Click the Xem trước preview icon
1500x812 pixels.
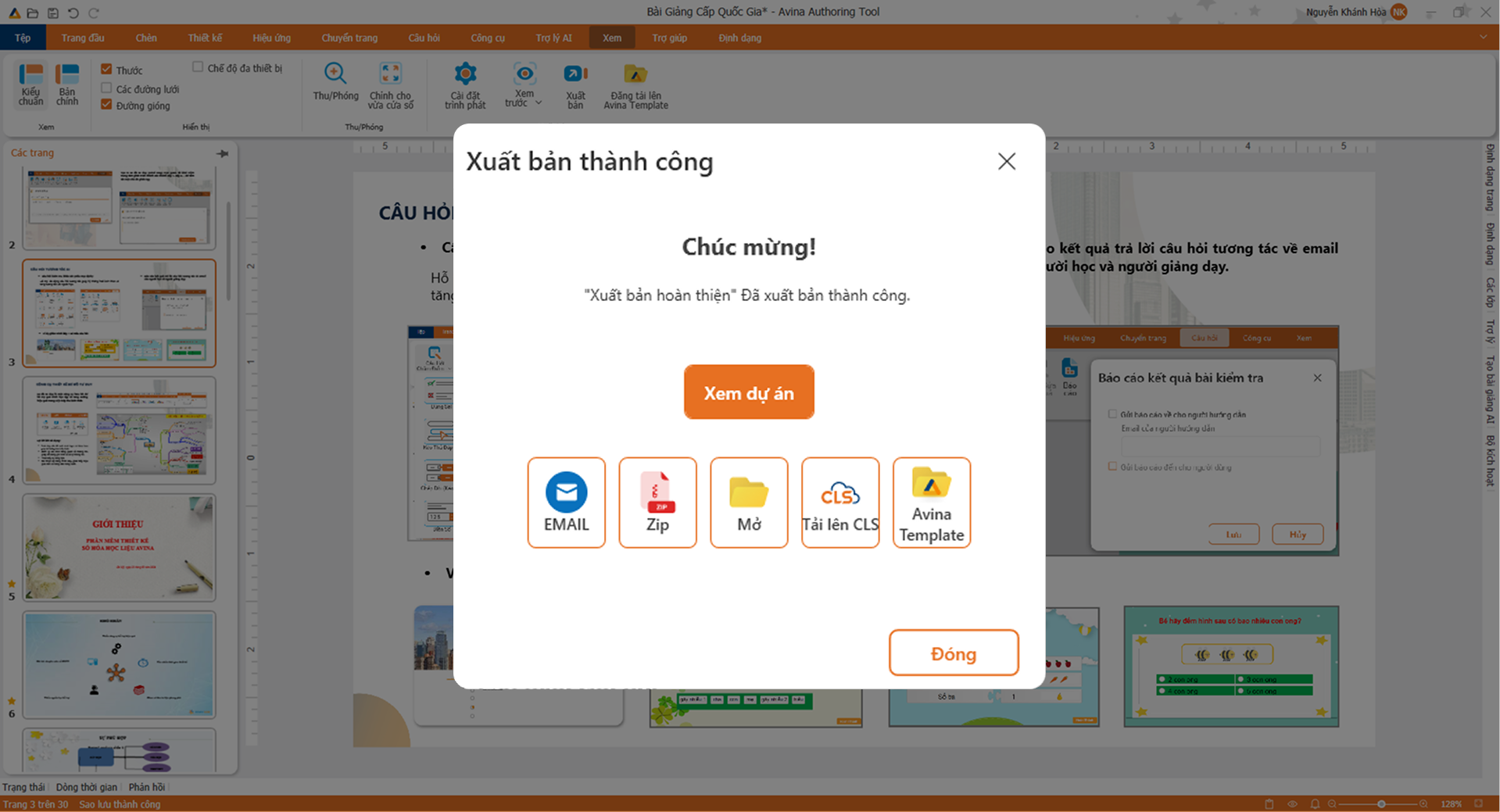[x=524, y=73]
